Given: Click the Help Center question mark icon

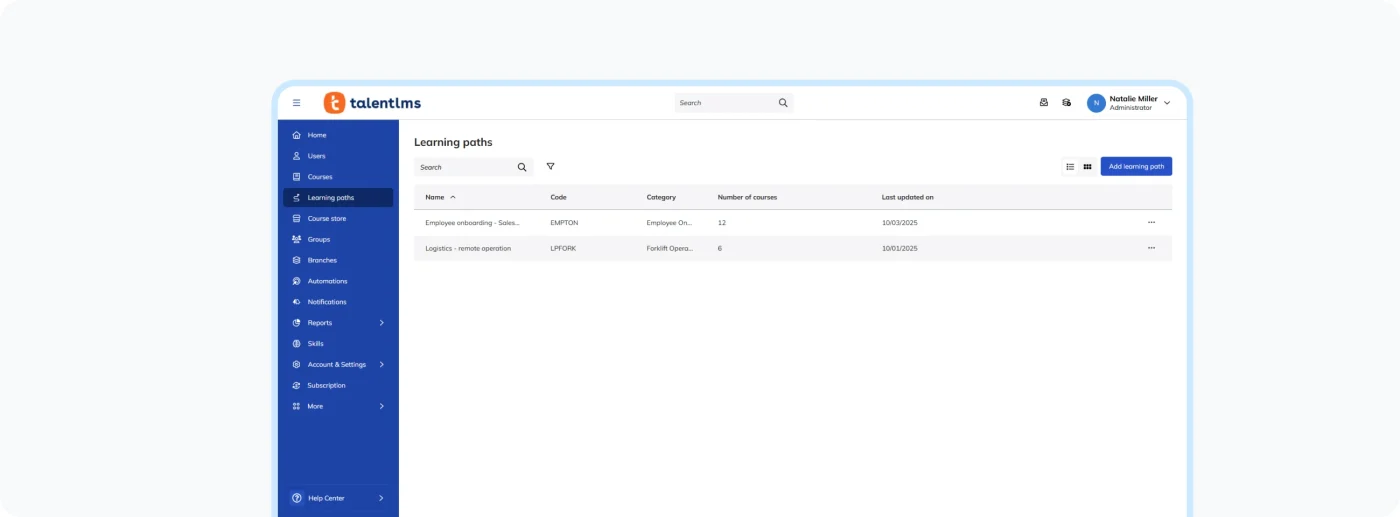Looking at the screenshot, I should (x=296, y=498).
